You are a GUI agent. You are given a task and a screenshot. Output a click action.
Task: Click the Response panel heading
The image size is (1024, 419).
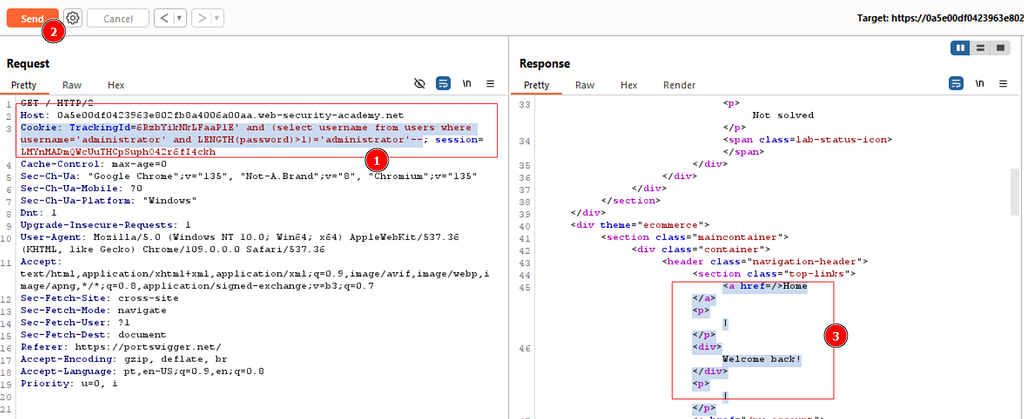[545, 63]
